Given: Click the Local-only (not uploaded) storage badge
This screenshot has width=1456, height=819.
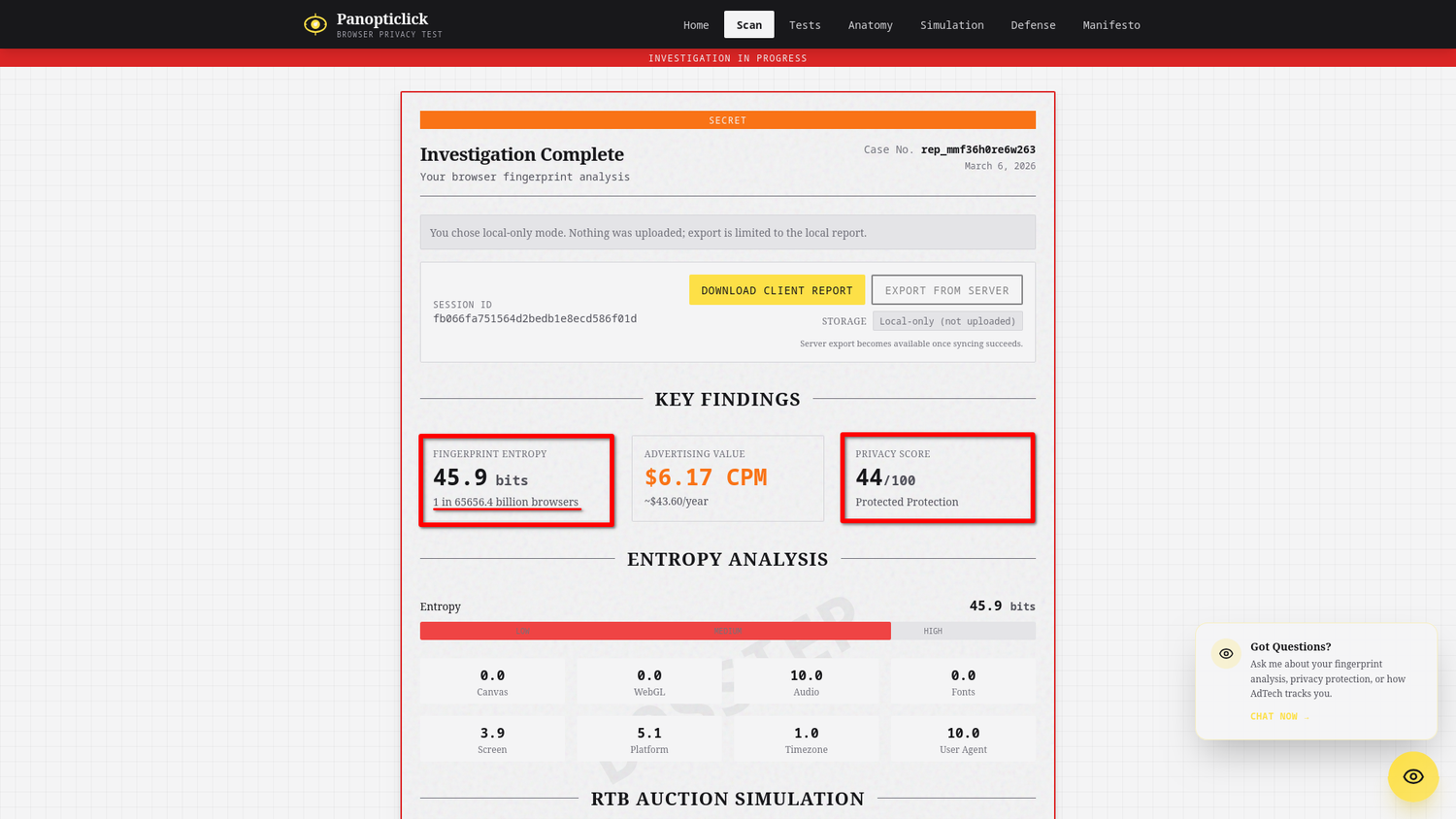Looking at the screenshot, I should coord(947,321).
